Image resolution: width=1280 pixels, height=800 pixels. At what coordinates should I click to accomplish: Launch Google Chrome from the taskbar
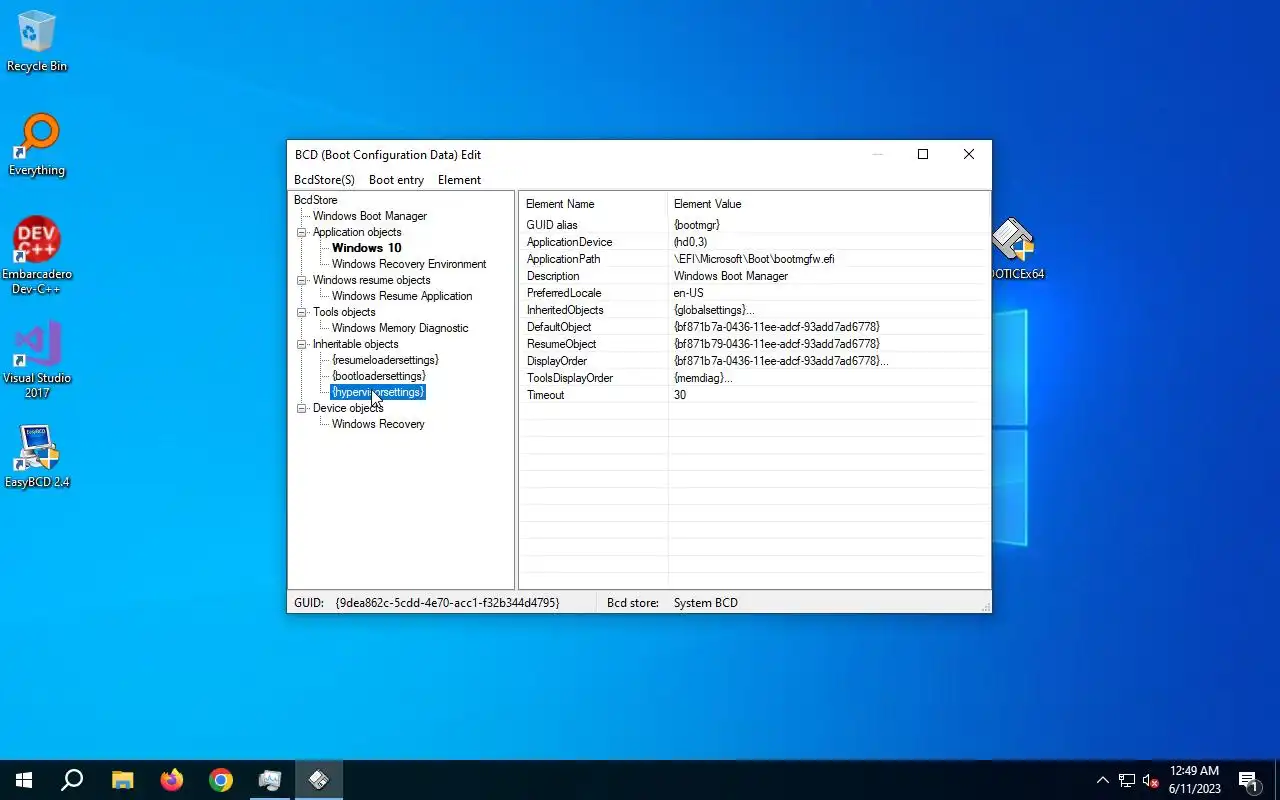[221, 780]
